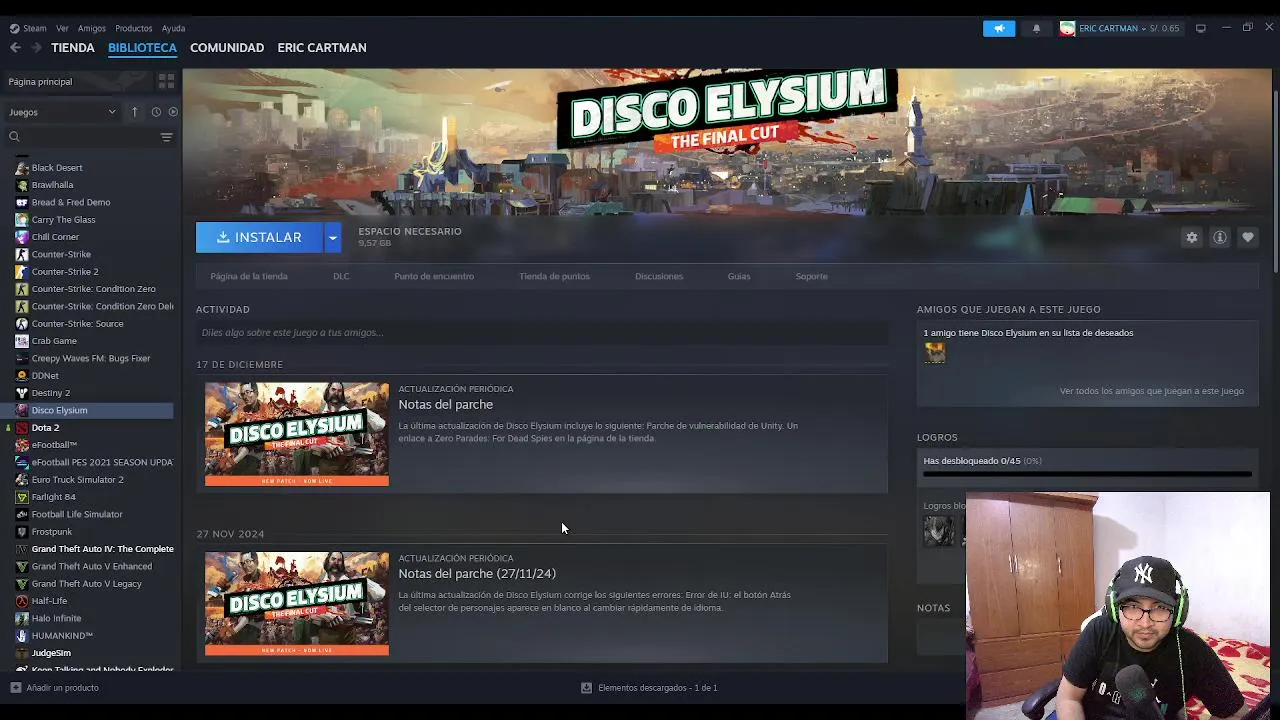The width and height of the screenshot is (1280, 720).
Task: Select Half-Life in game list
Action: click(x=49, y=601)
